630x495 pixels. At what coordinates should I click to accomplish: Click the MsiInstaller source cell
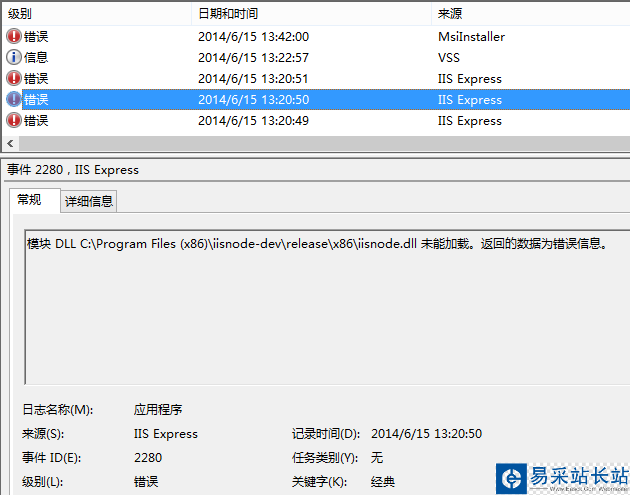click(x=471, y=37)
